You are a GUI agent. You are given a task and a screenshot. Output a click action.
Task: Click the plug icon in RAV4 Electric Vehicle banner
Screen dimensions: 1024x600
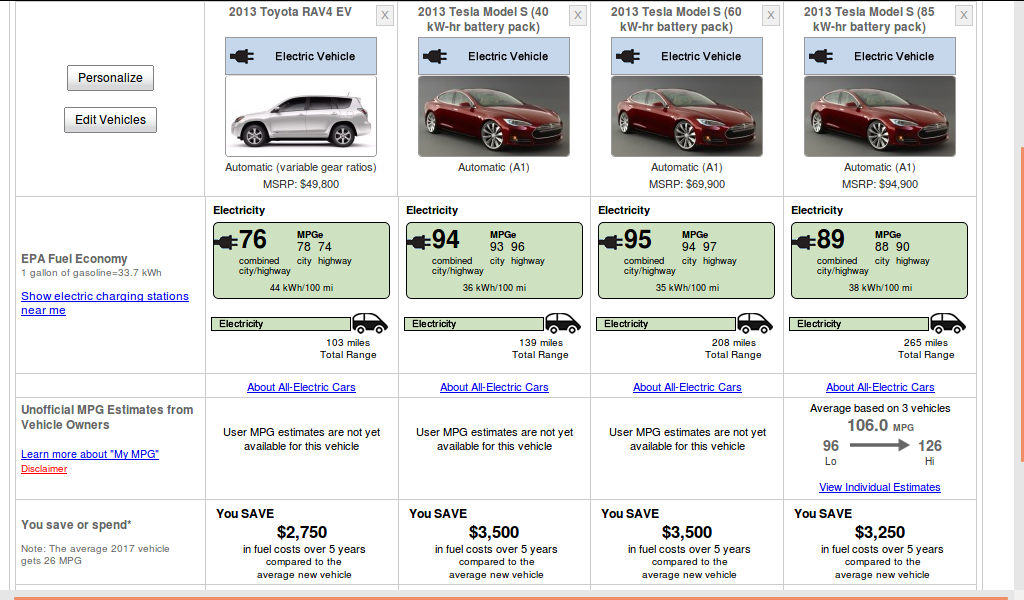coord(242,56)
